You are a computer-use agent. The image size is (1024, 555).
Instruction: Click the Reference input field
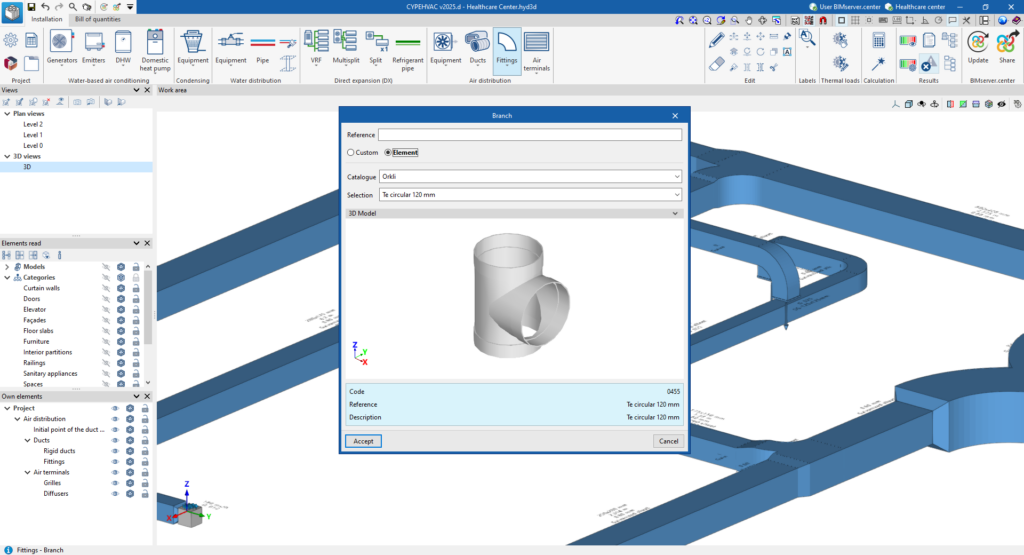pyautogui.click(x=530, y=135)
